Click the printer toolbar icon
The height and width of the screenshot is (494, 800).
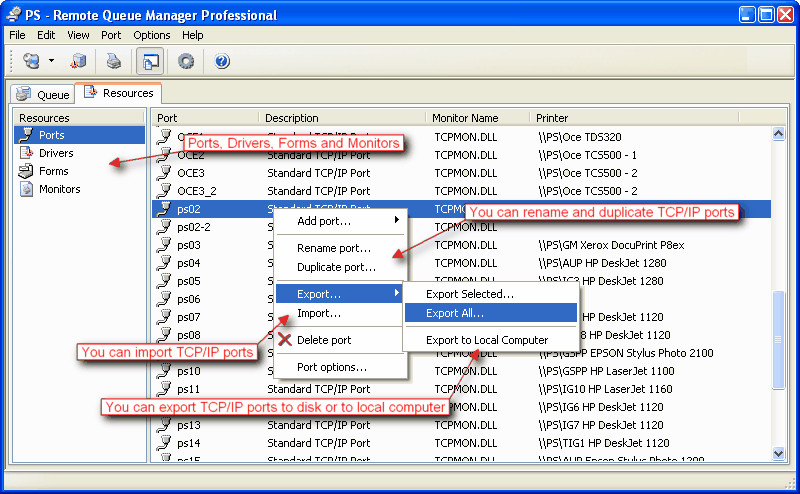pyautogui.click(x=114, y=61)
